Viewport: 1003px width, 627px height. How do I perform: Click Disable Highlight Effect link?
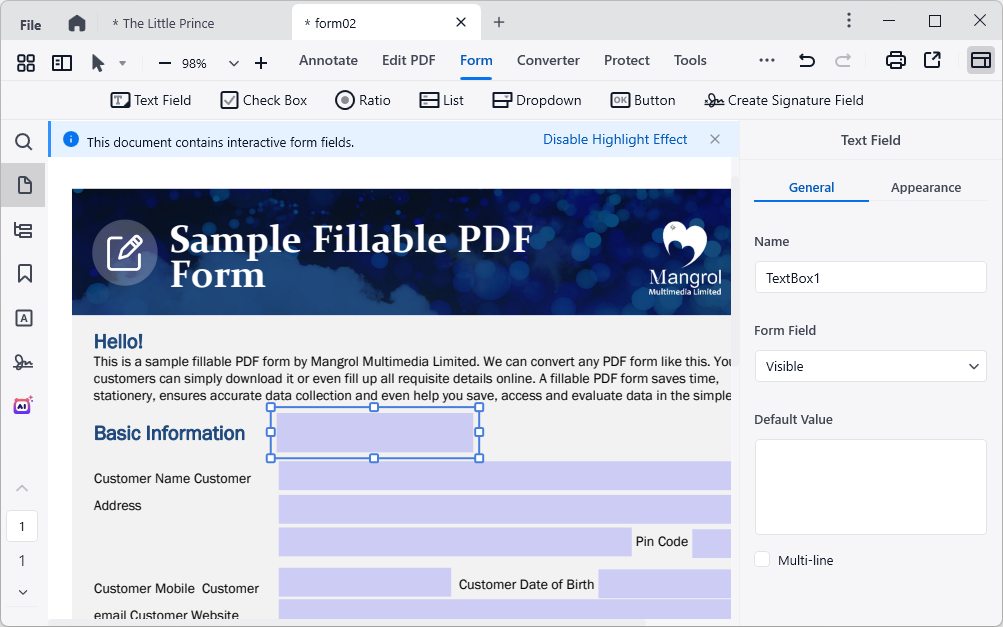tap(615, 140)
